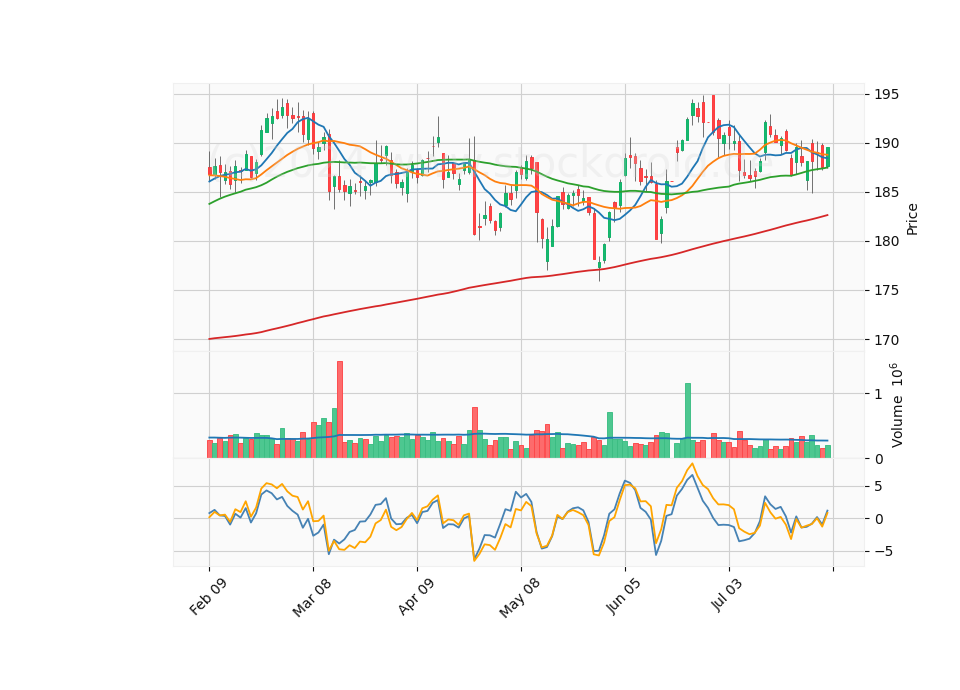
Task: Select the 1 tick on the volume axis
Action: [878, 394]
